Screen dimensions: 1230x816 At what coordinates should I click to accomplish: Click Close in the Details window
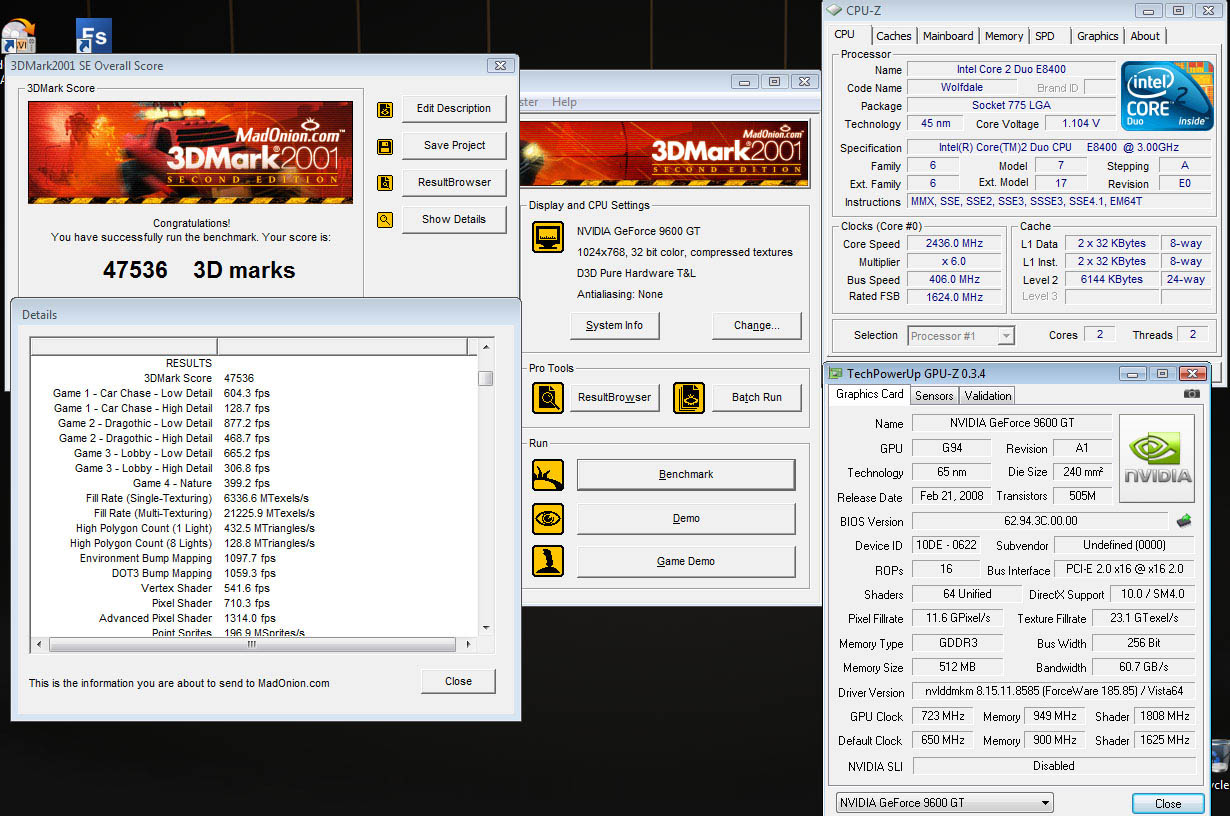tap(458, 682)
